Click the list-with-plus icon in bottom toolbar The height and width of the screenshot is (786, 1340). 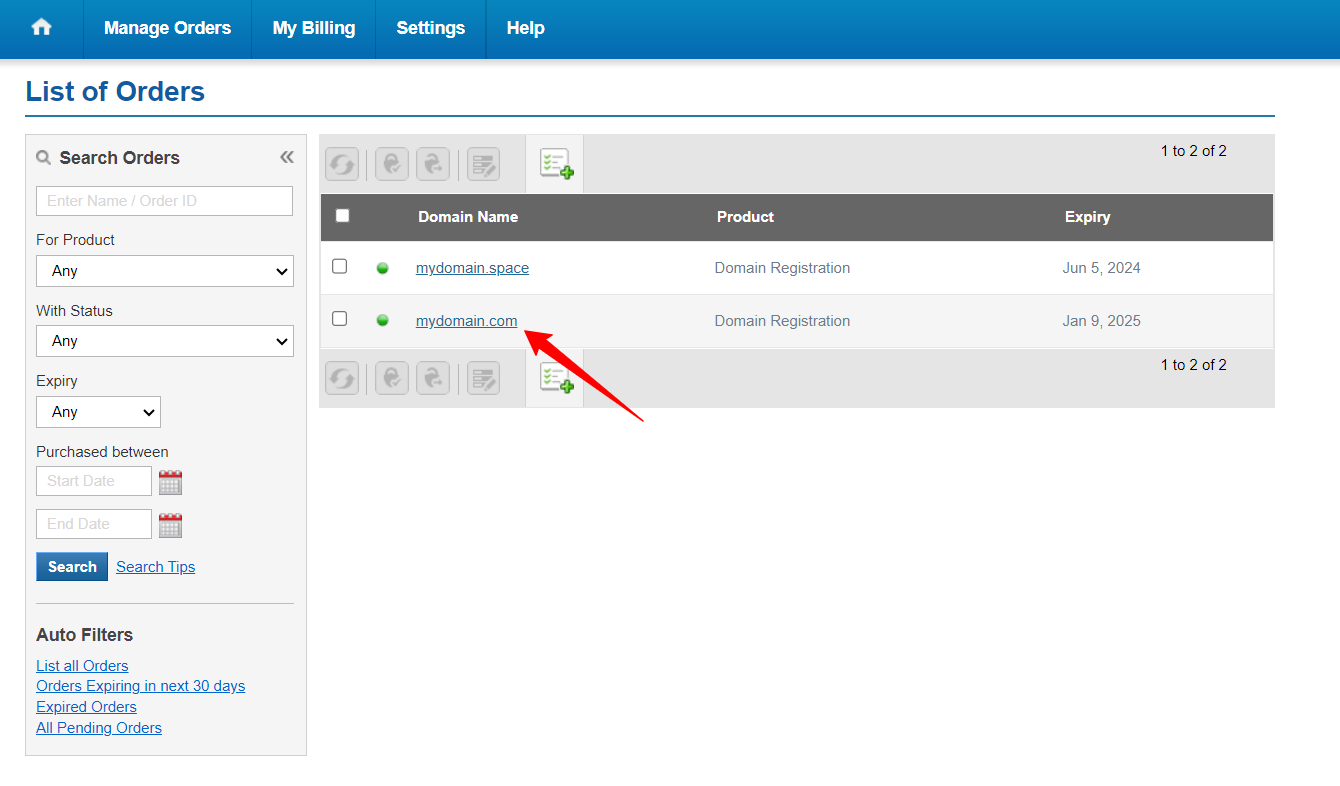click(x=556, y=378)
